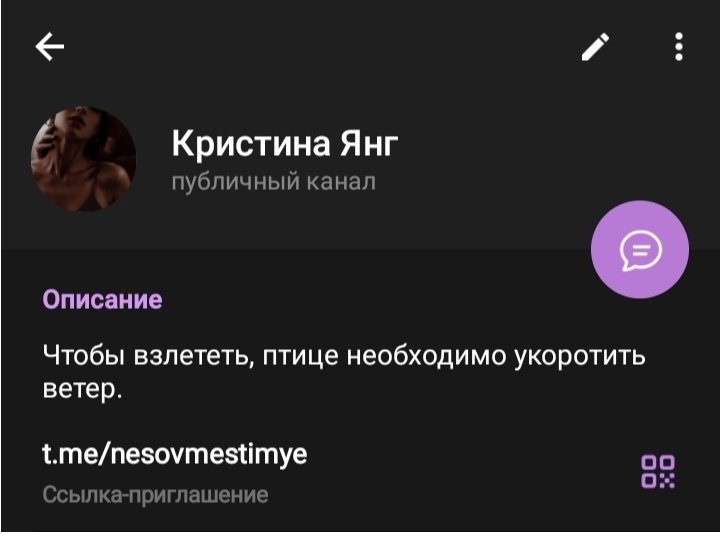The width and height of the screenshot is (720, 540).
Task: Go back using the arrow icon
Action: [50, 46]
